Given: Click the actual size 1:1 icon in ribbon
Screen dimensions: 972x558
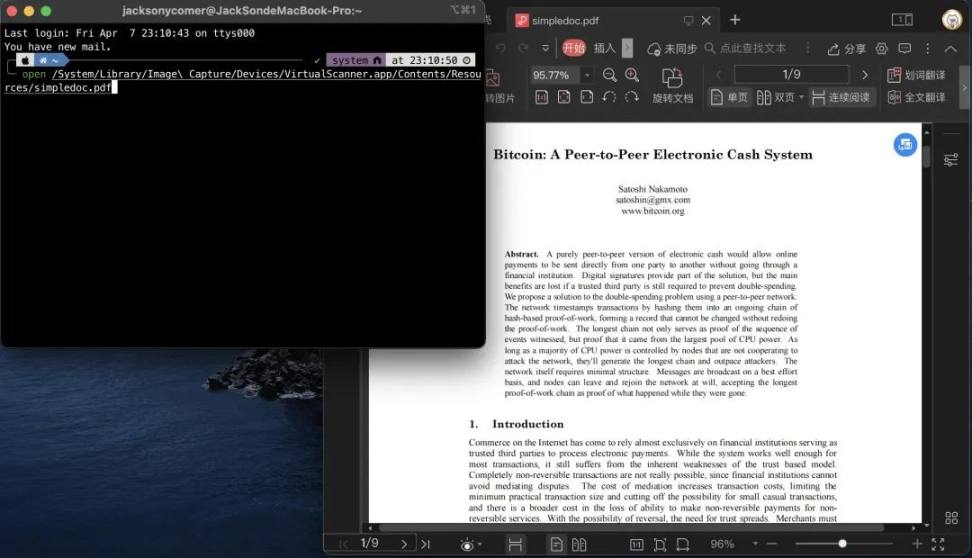Looking at the screenshot, I should pos(541,97).
